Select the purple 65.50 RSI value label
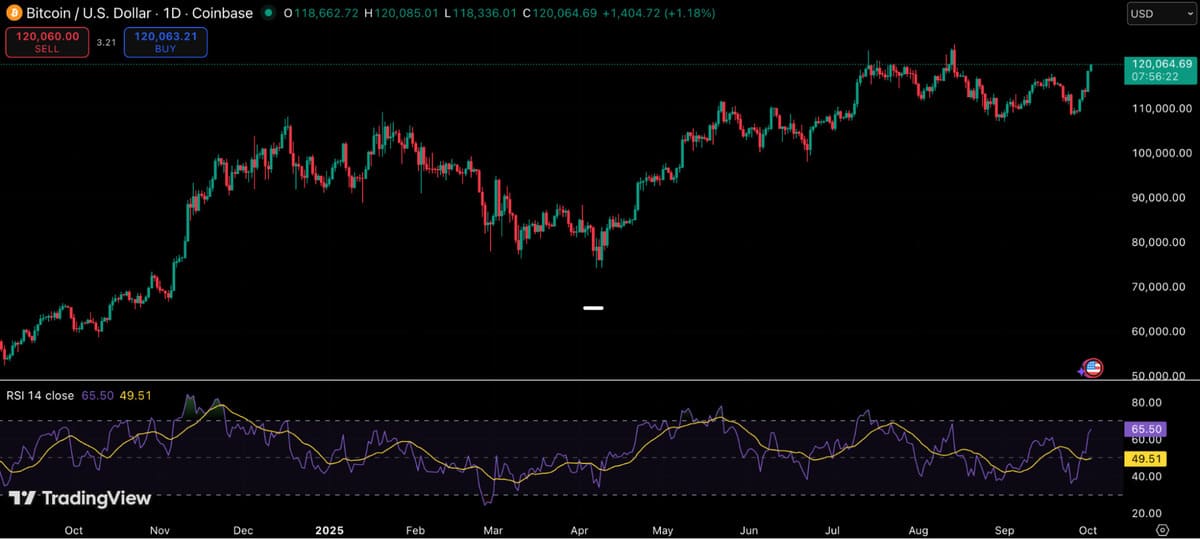This screenshot has width=1200, height=539. point(1145,430)
